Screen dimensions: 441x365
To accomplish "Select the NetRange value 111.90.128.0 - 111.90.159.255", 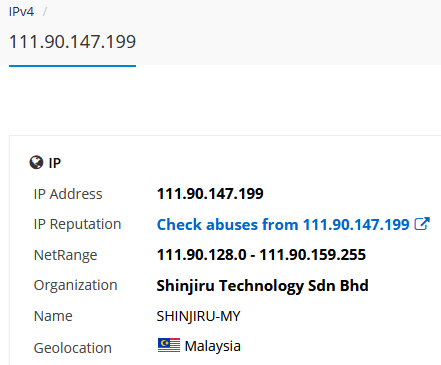I will pyautogui.click(x=261, y=255).
